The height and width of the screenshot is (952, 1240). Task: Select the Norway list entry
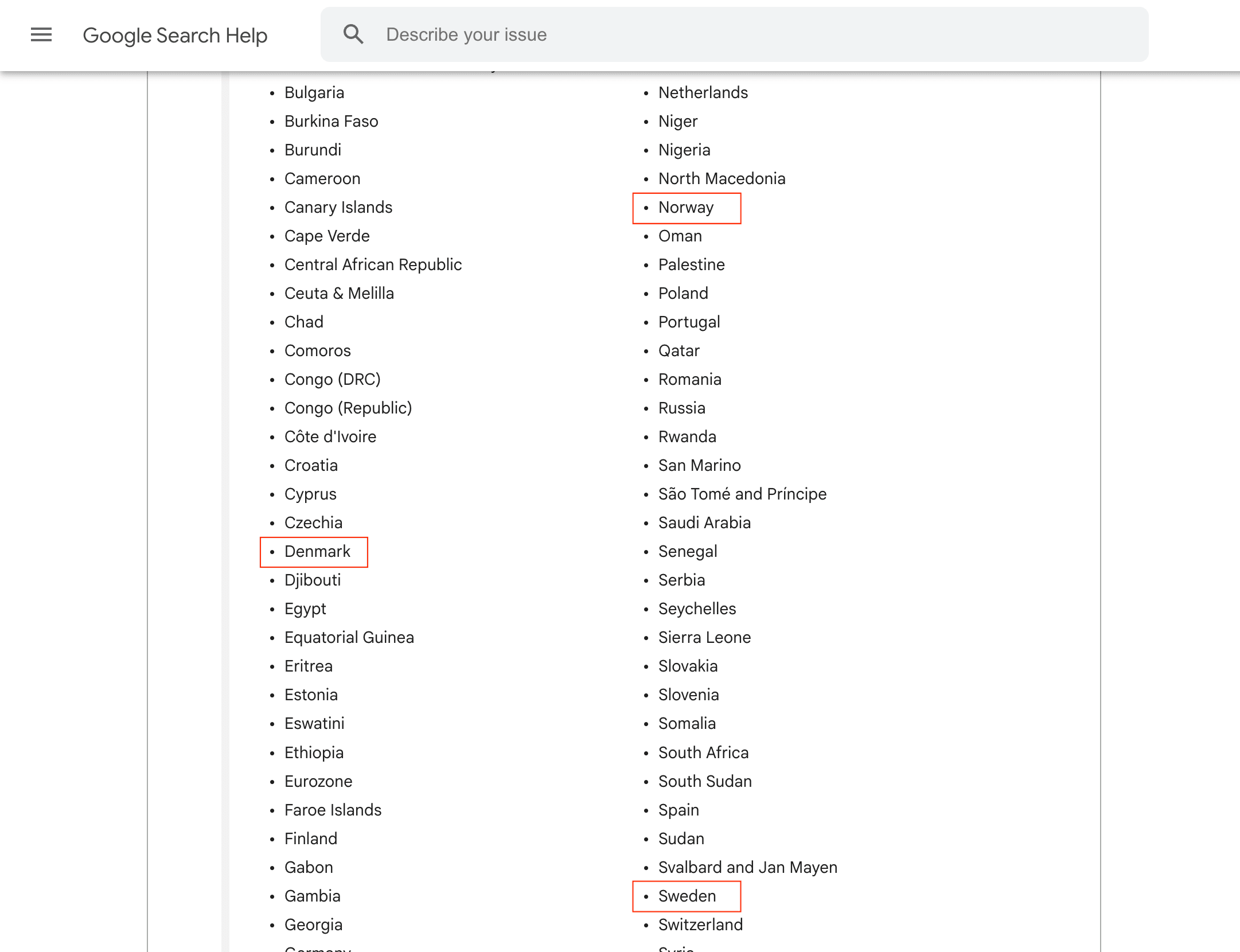[686, 207]
